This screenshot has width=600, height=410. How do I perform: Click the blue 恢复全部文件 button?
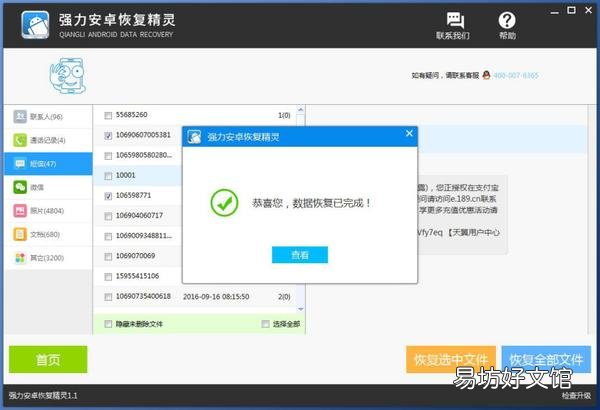(x=546, y=359)
